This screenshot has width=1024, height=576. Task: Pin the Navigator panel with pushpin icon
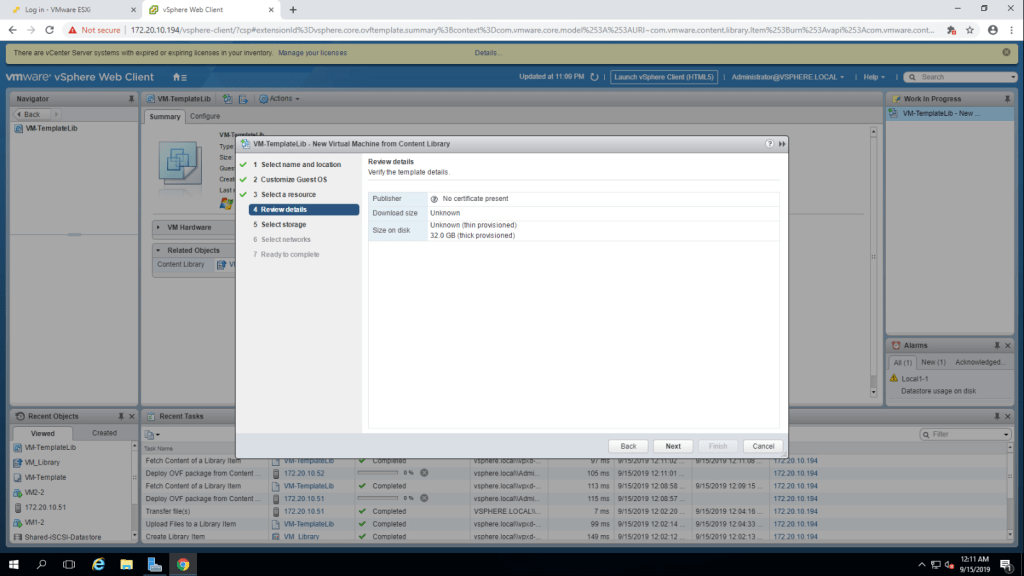(x=131, y=99)
